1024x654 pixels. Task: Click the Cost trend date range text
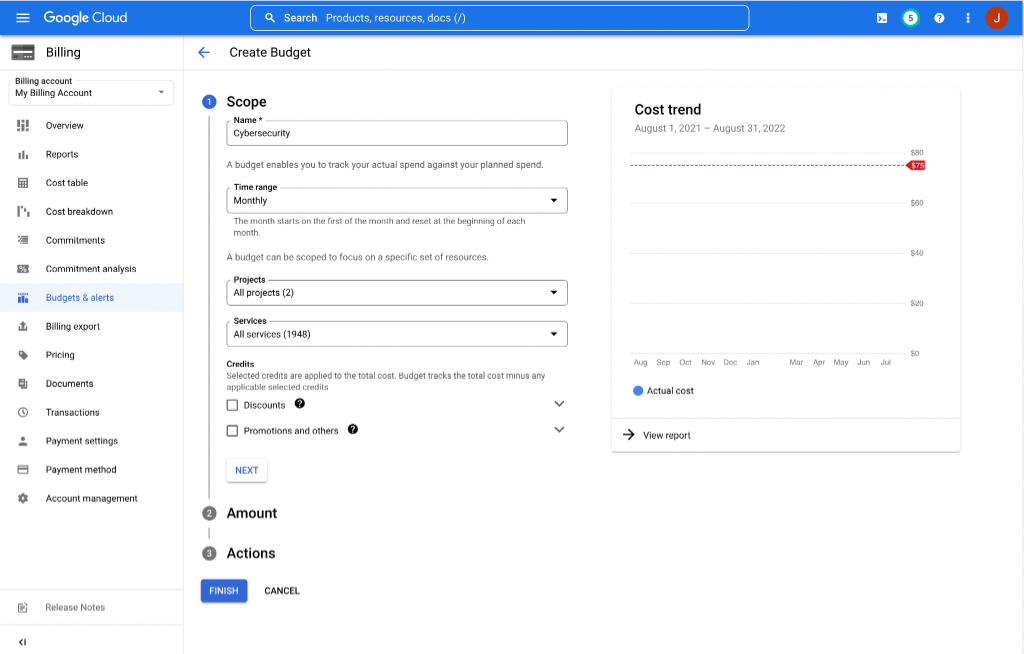pos(710,129)
